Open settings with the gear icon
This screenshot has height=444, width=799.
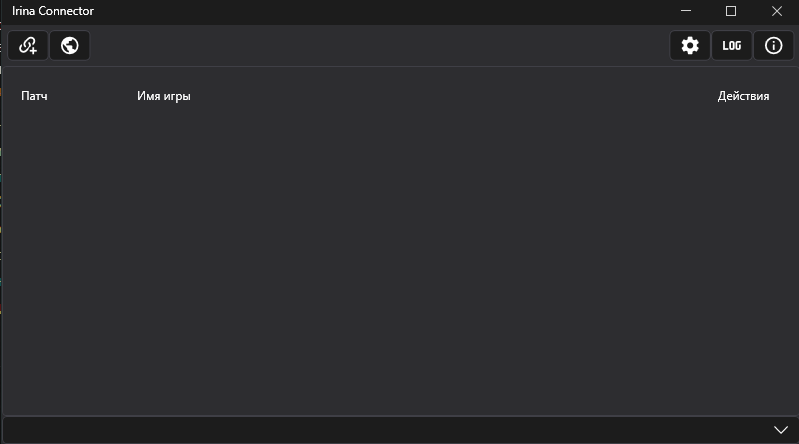coord(690,45)
